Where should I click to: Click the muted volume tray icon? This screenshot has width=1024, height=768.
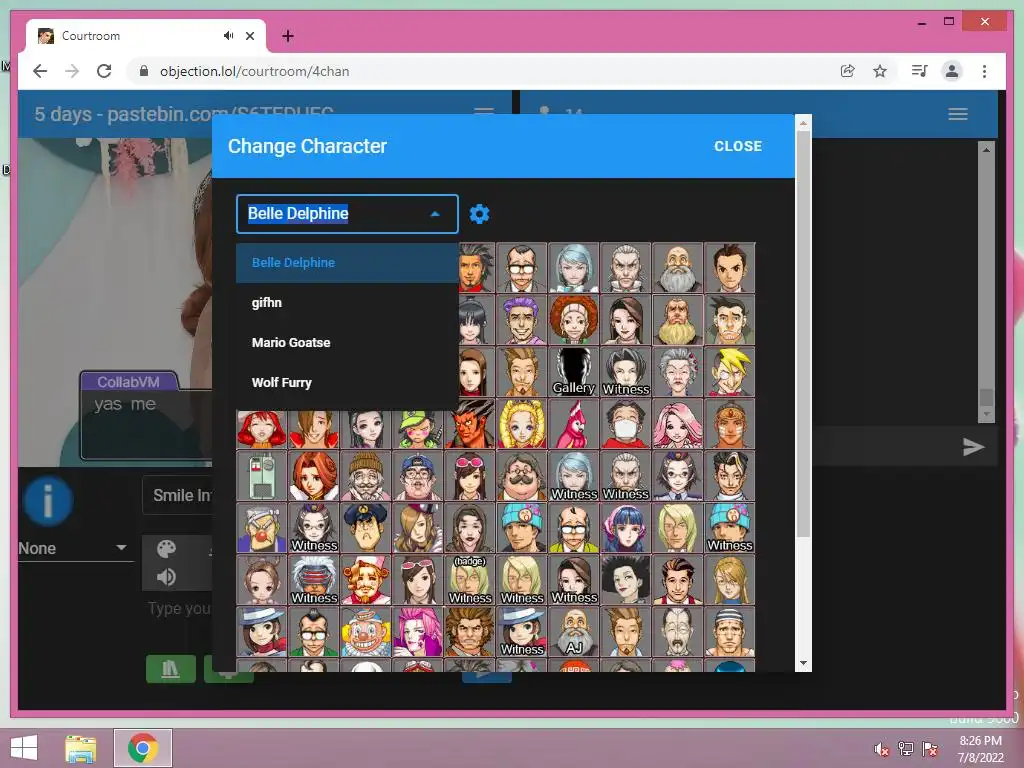(x=881, y=749)
